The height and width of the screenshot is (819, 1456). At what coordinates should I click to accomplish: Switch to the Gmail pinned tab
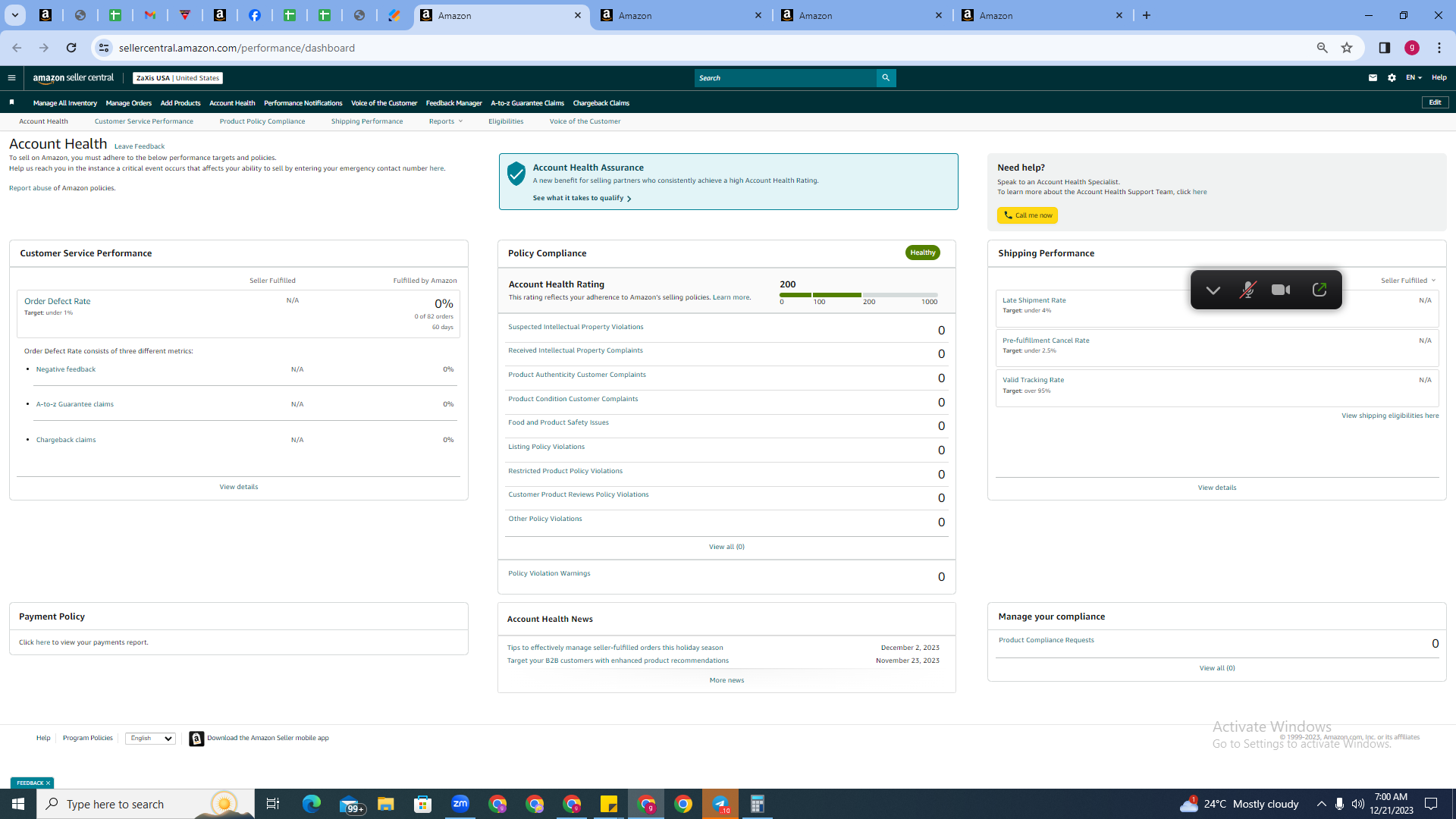pos(150,15)
